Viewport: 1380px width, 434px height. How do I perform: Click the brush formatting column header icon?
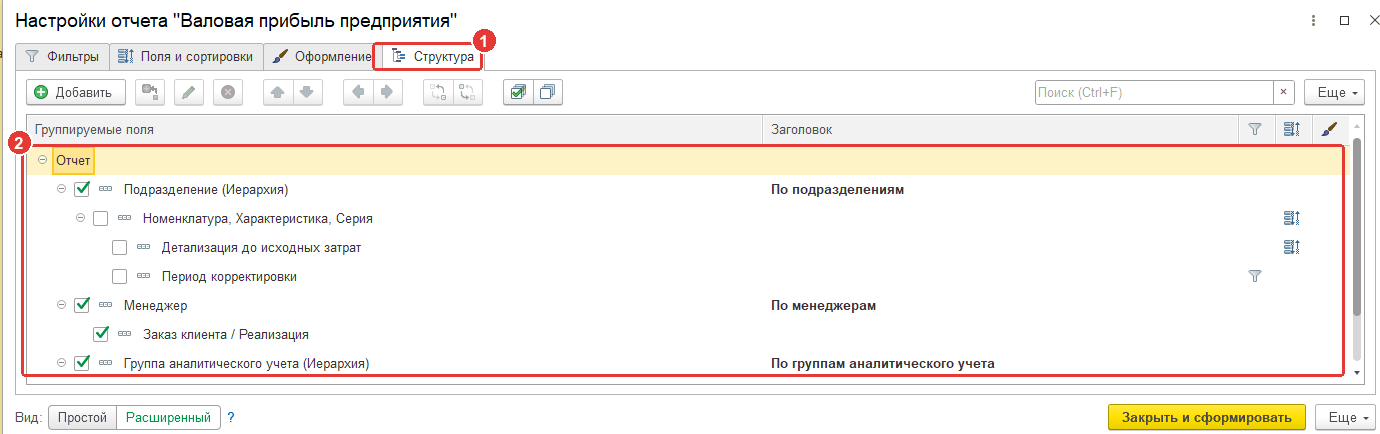pyautogui.click(x=1328, y=129)
